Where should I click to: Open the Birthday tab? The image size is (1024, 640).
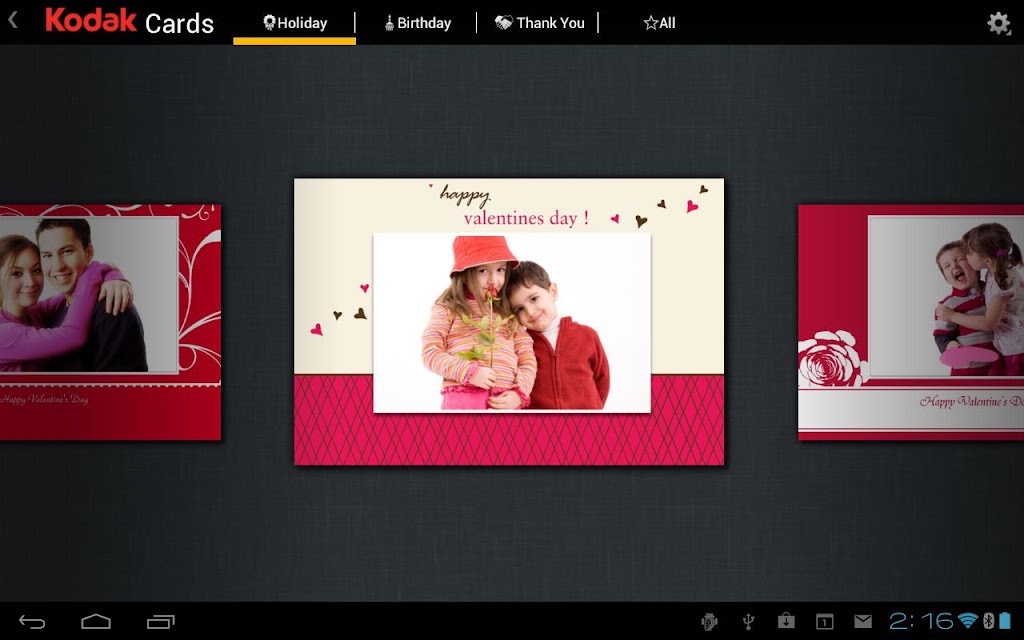[x=417, y=23]
